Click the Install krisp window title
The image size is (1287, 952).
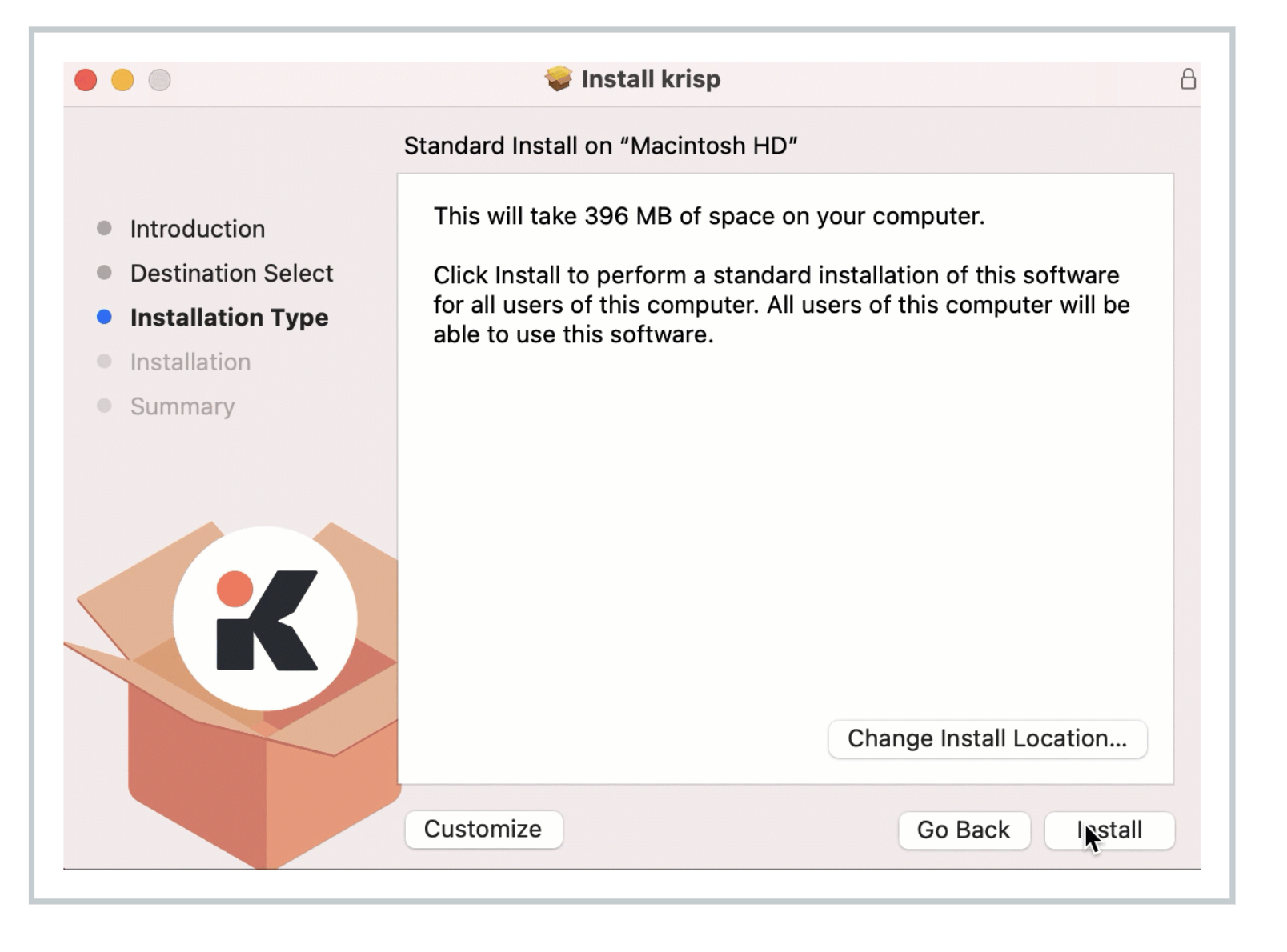tap(652, 78)
